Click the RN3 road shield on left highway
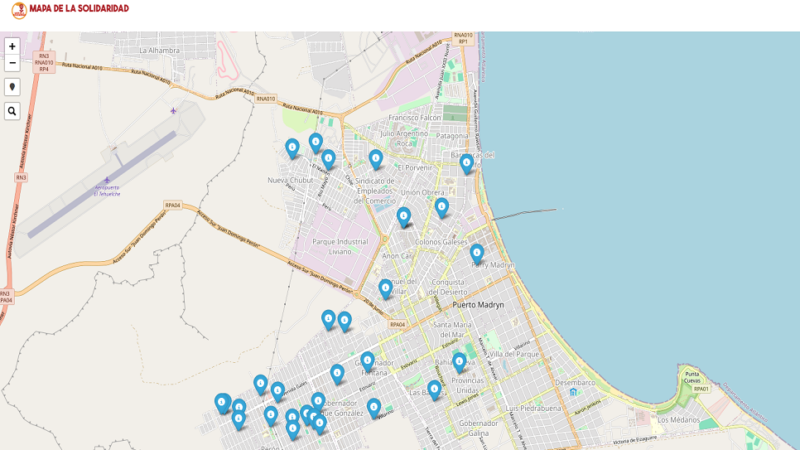 20,178
